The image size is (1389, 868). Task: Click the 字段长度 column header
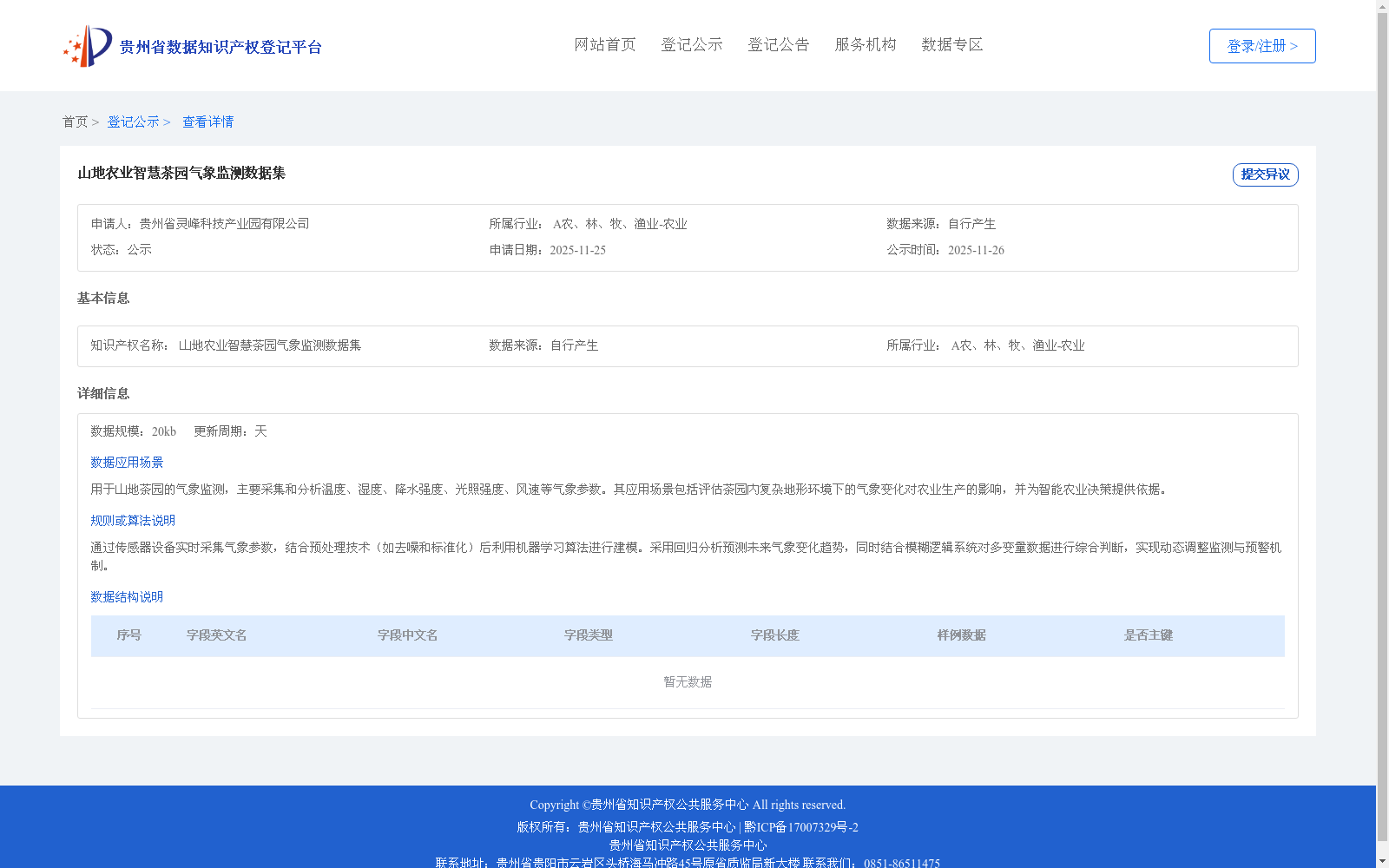pos(775,635)
